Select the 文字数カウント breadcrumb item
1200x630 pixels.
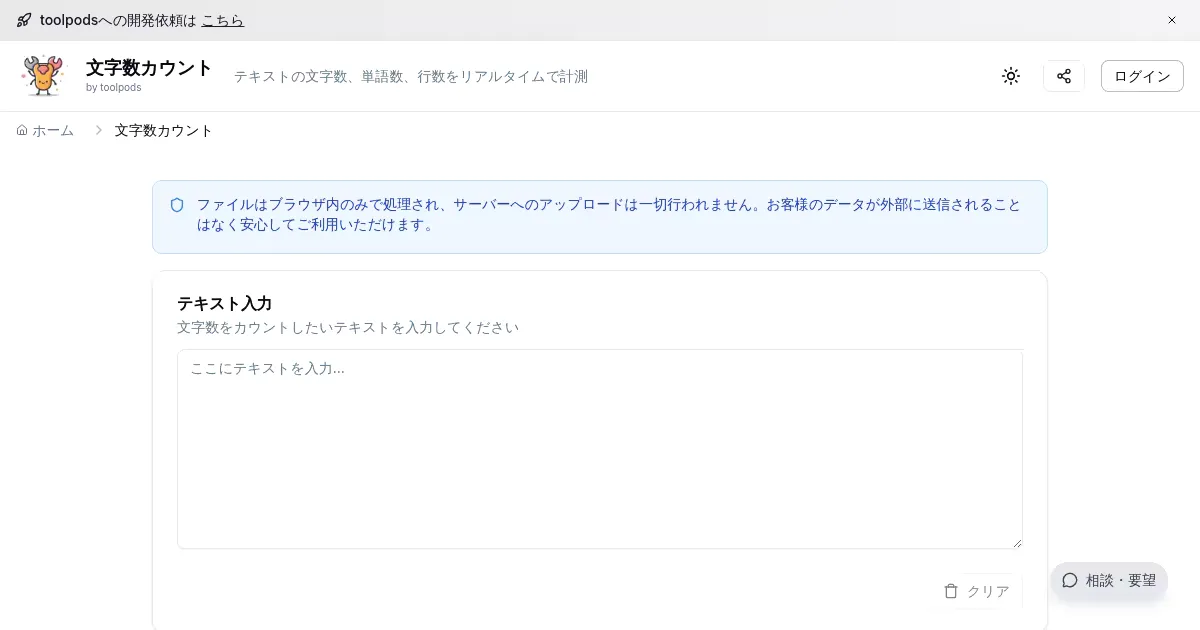pyautogui.click(x=163, y=130)
